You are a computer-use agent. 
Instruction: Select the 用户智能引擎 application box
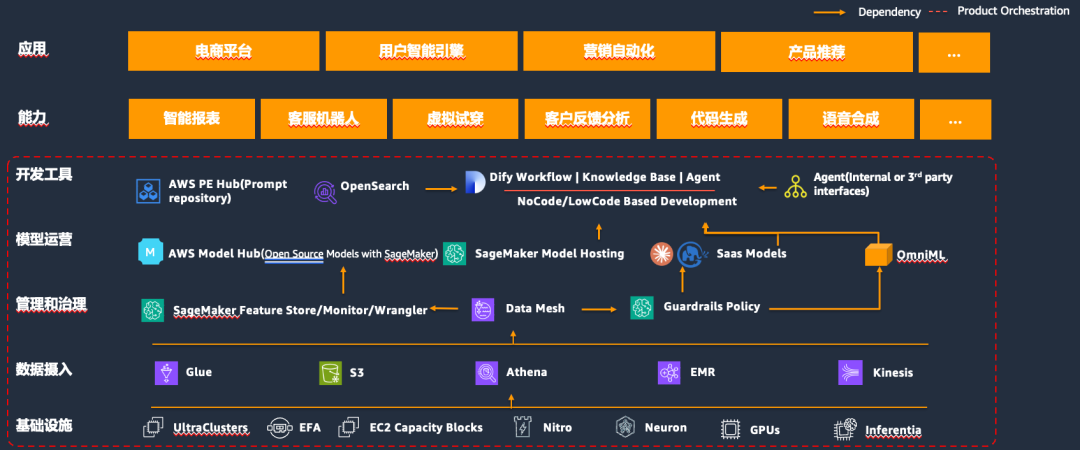coord(421,51)
